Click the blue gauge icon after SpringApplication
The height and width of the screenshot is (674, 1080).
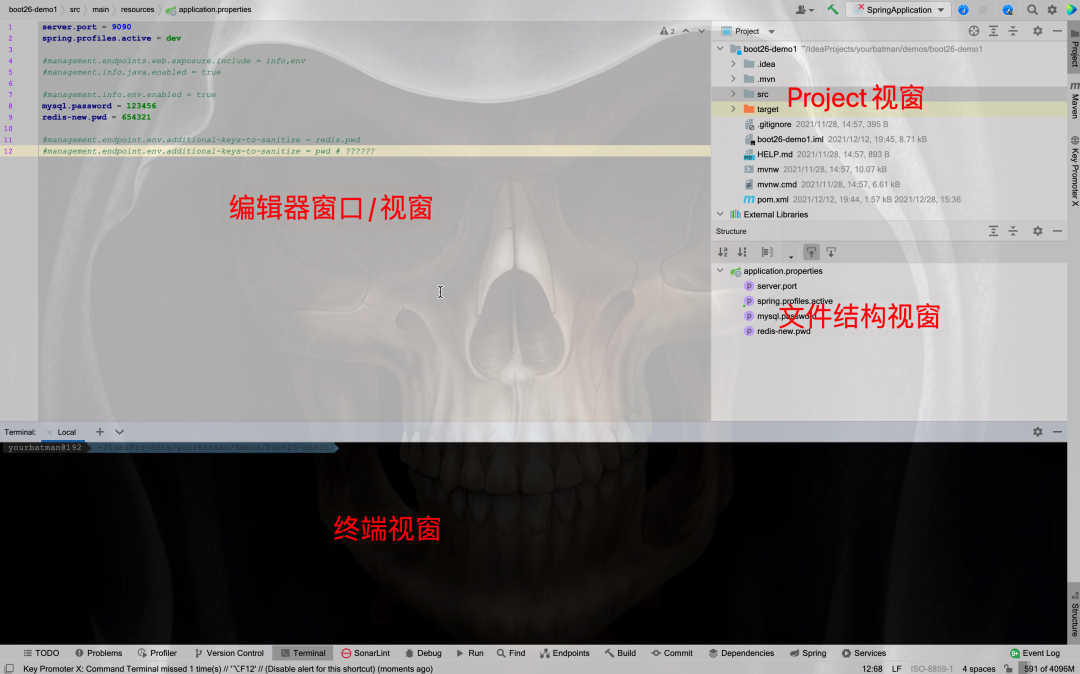click(x=963, y=10)
